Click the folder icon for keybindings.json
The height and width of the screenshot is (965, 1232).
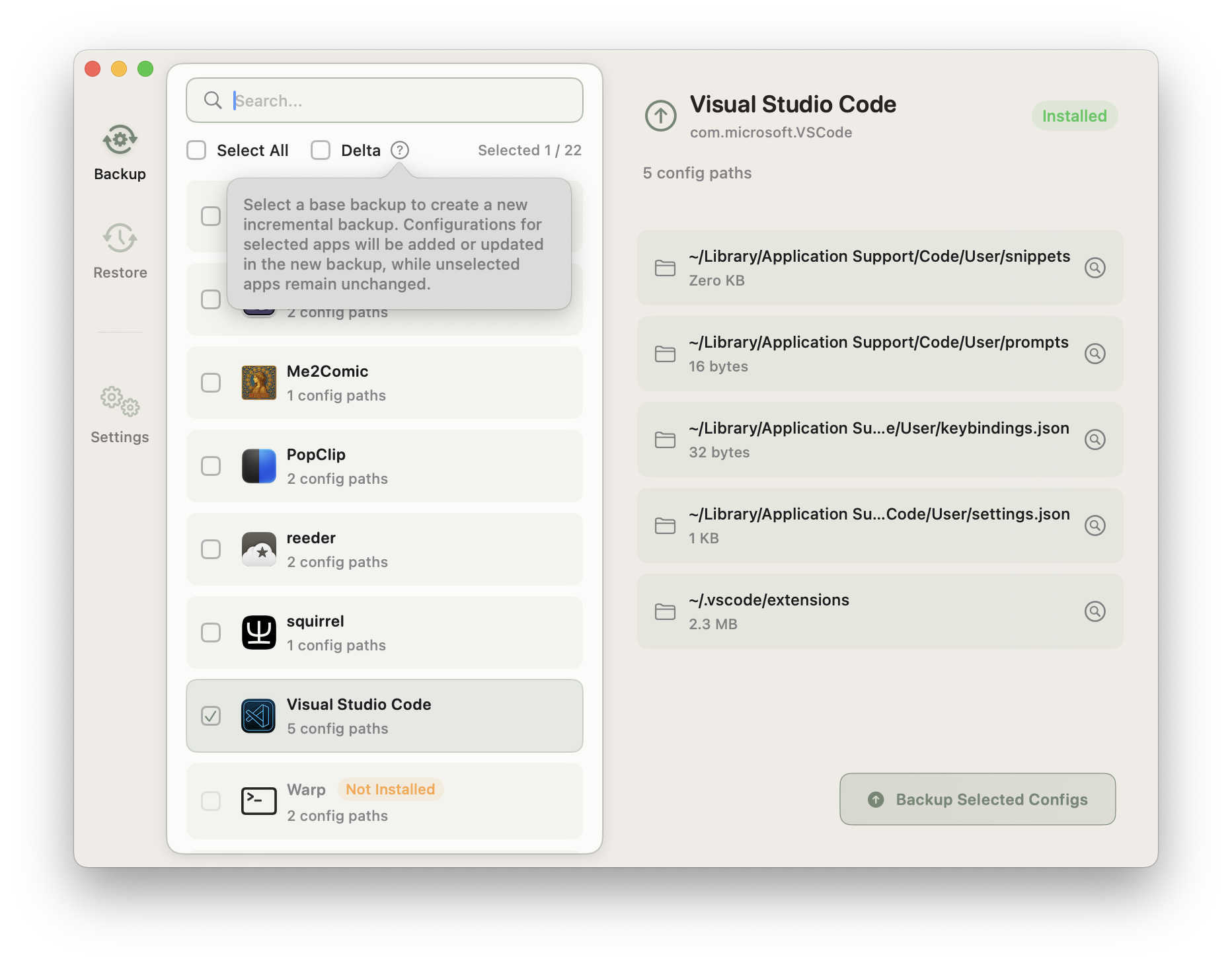665,440
